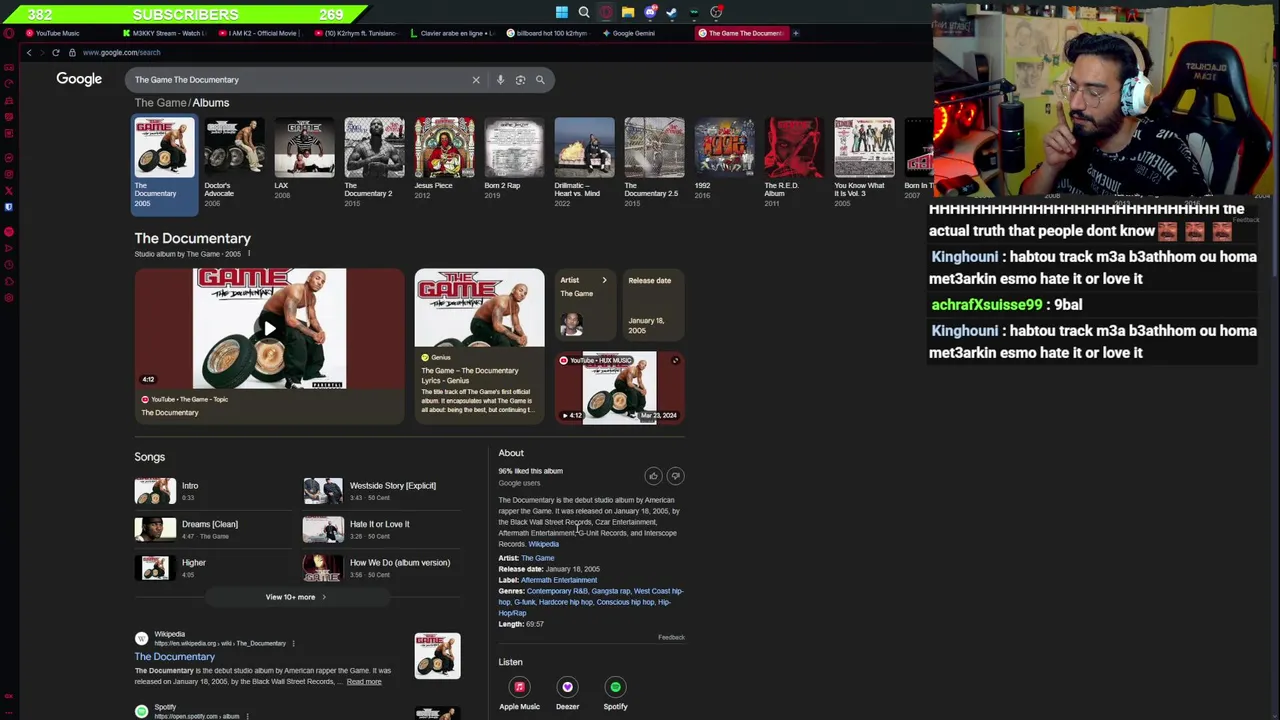Open File Explorer from taskbar

(x=628, y=12)
